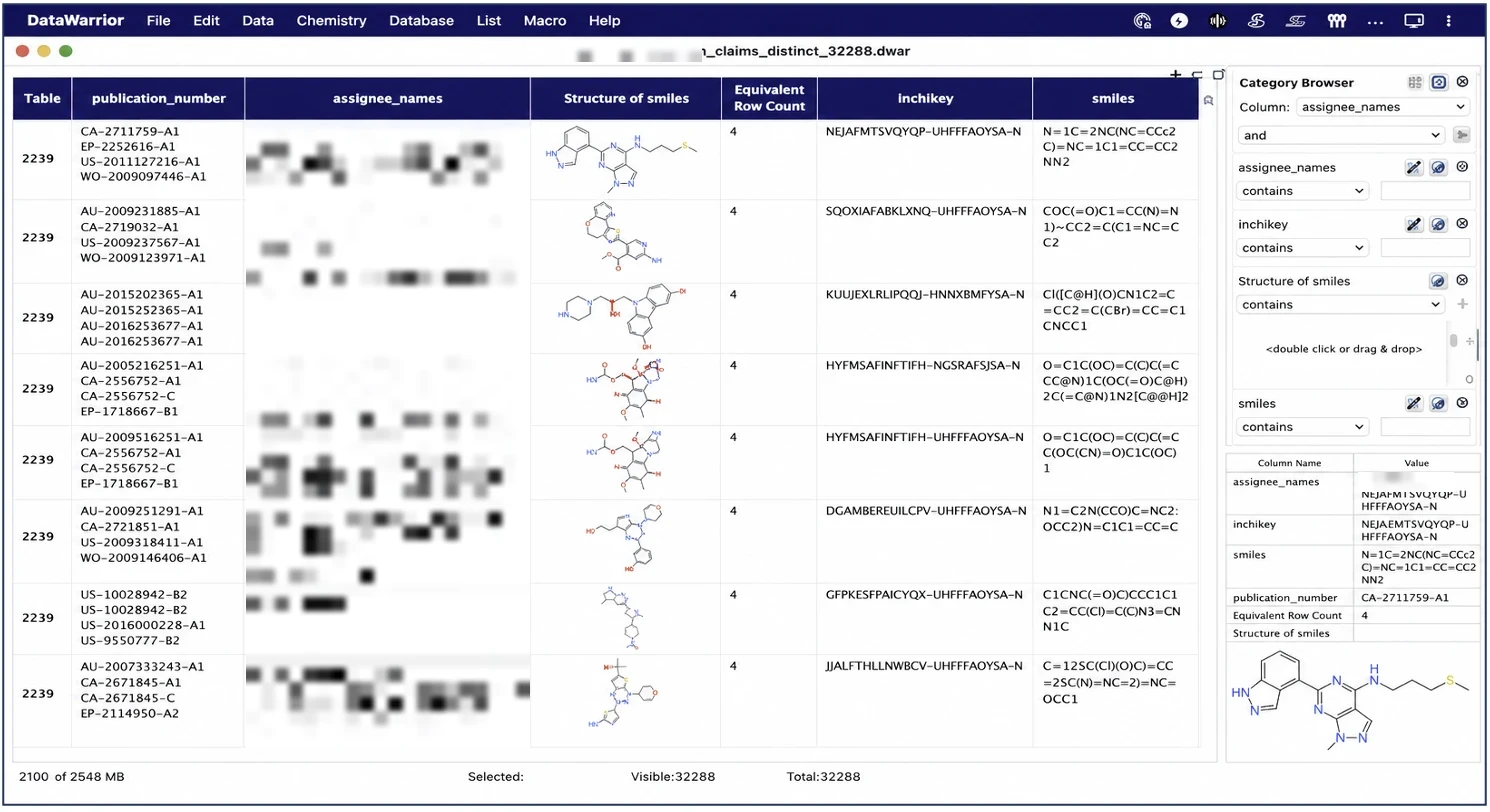The width and height of the screenshot is (1490, 812).
Task: Click the publication_number column header
Action: pyautogui.click(x=158, y=99)
